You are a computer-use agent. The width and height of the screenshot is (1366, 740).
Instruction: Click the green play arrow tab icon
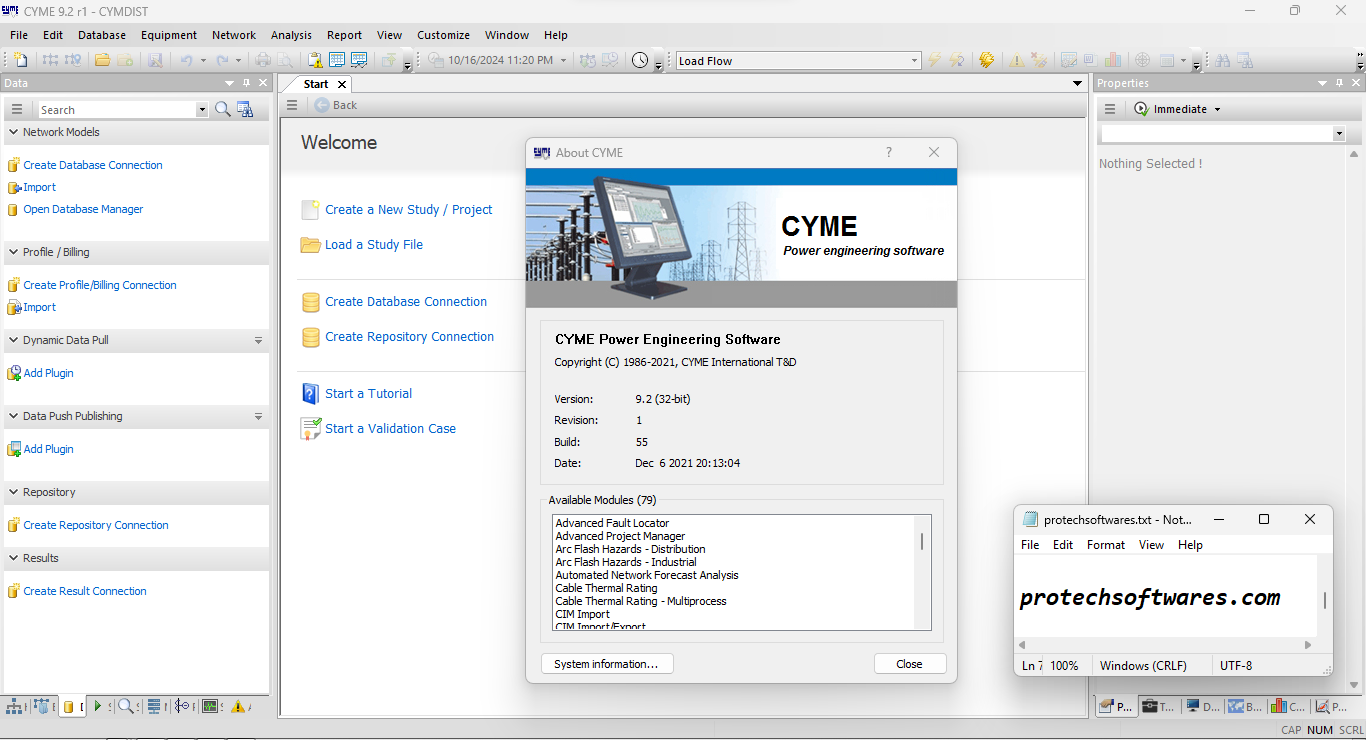(x=98, y=706)
